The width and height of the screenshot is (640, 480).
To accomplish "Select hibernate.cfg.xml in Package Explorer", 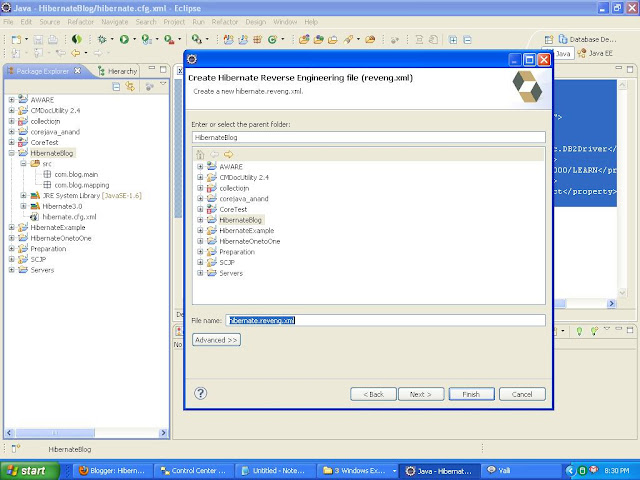I will [69, 217].
